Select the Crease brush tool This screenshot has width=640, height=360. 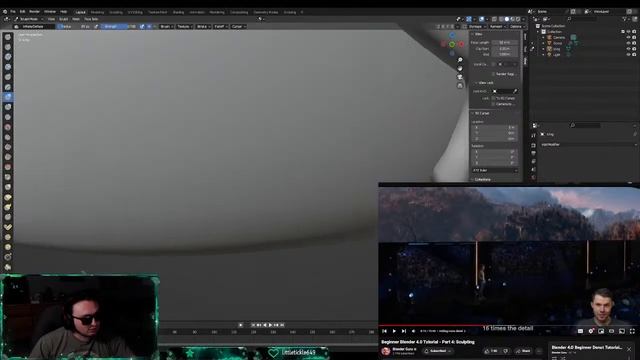coord(8,117)
